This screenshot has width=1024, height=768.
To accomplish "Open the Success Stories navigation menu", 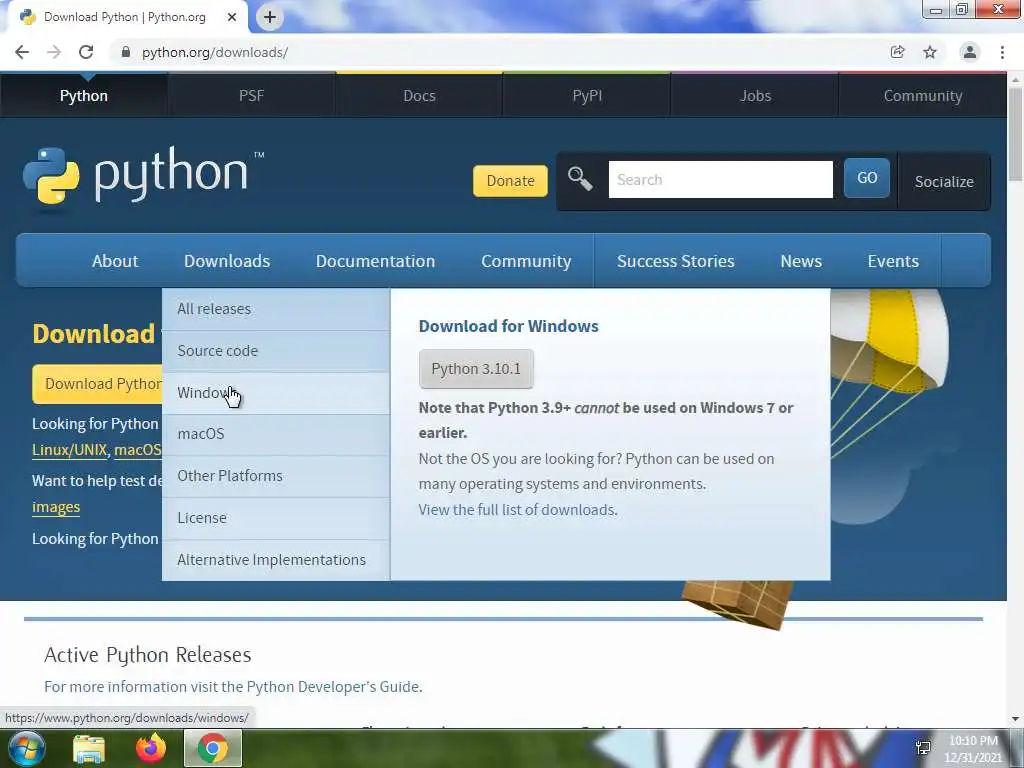I will click(x=675, y=261).
